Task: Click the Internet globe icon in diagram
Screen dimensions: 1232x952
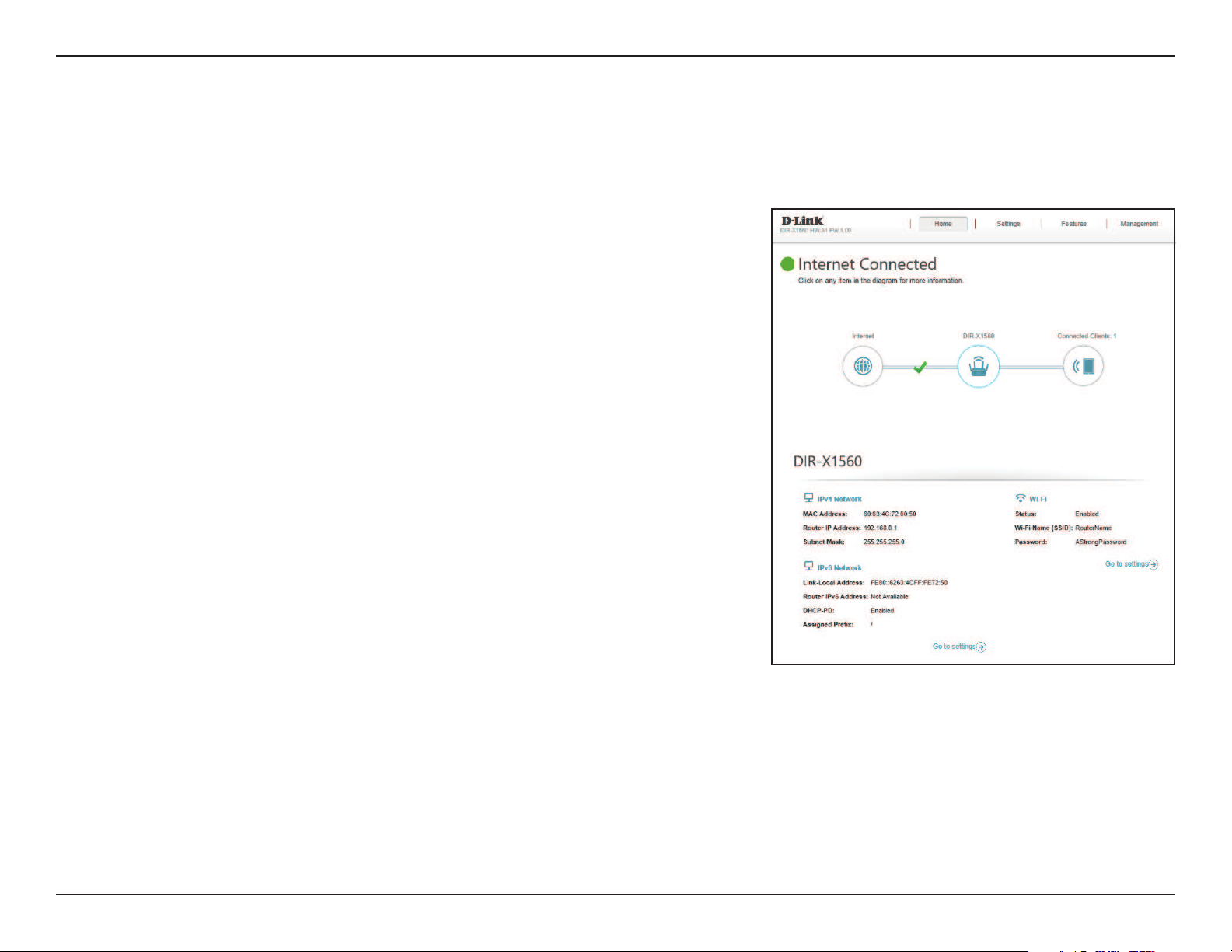Action: (863, 366)
